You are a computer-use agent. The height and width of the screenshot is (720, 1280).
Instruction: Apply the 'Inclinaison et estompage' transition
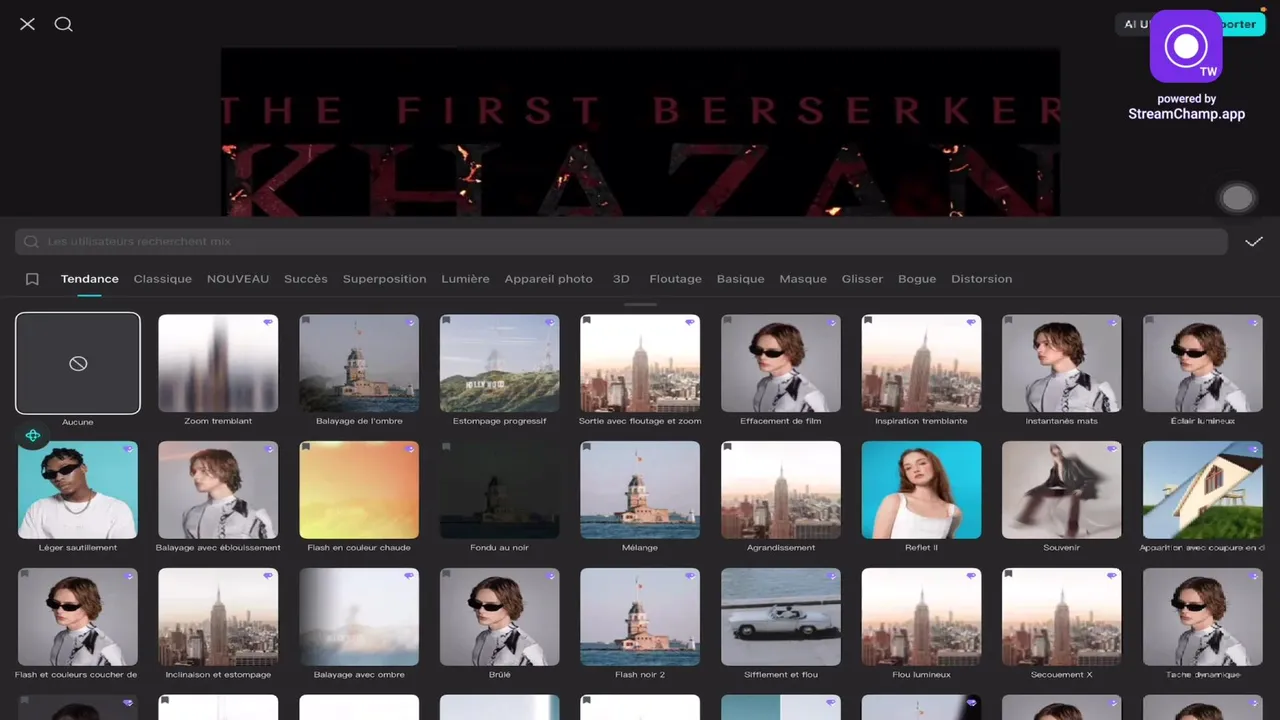218,617
